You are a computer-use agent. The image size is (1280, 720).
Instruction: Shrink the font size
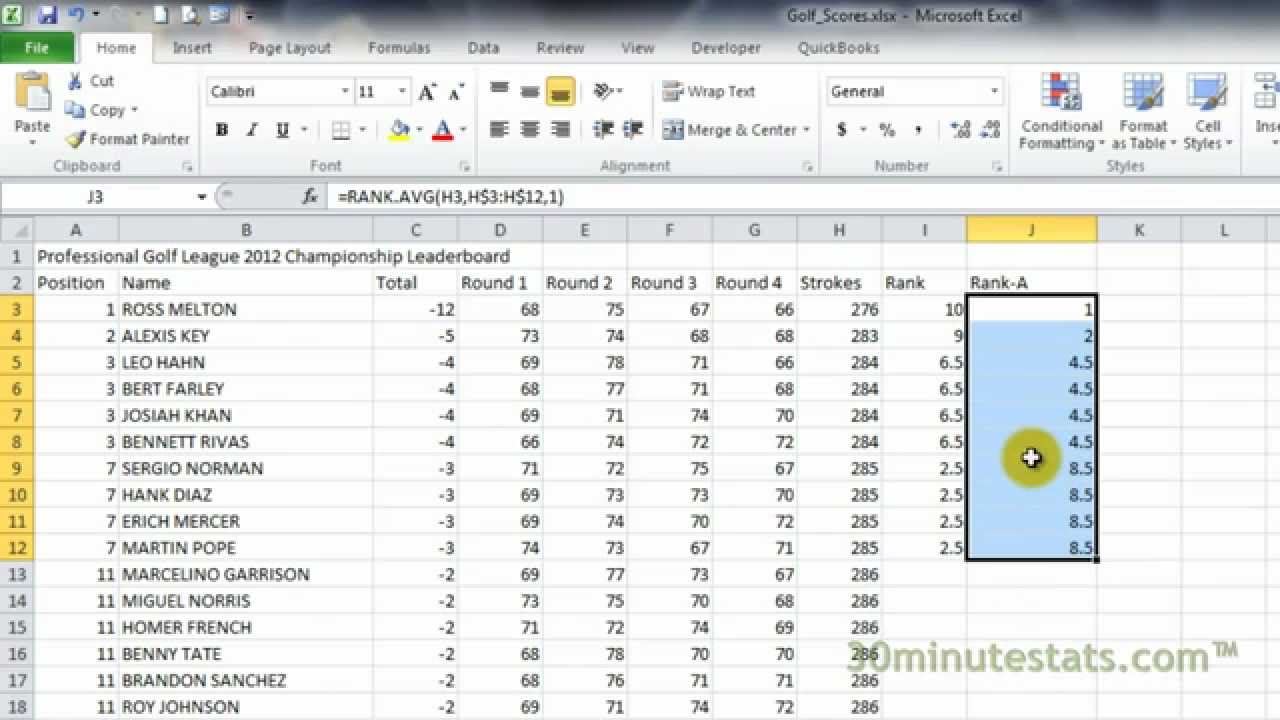coord(456,92)
